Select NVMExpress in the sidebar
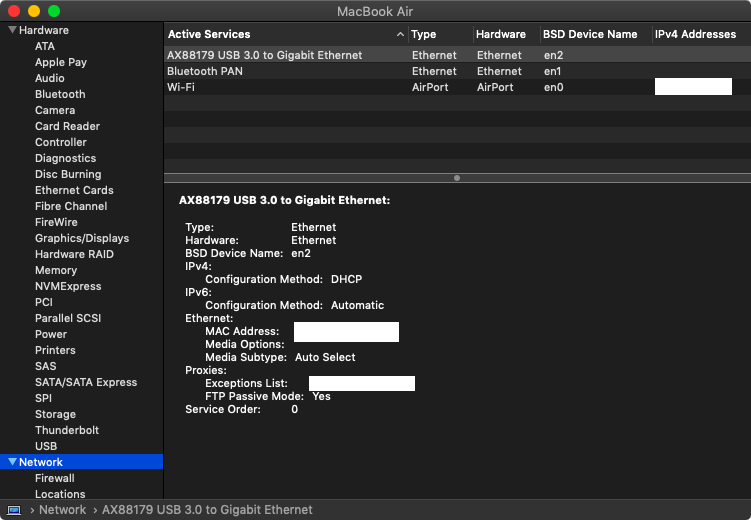751x520 pixels. tap(68, 286)
